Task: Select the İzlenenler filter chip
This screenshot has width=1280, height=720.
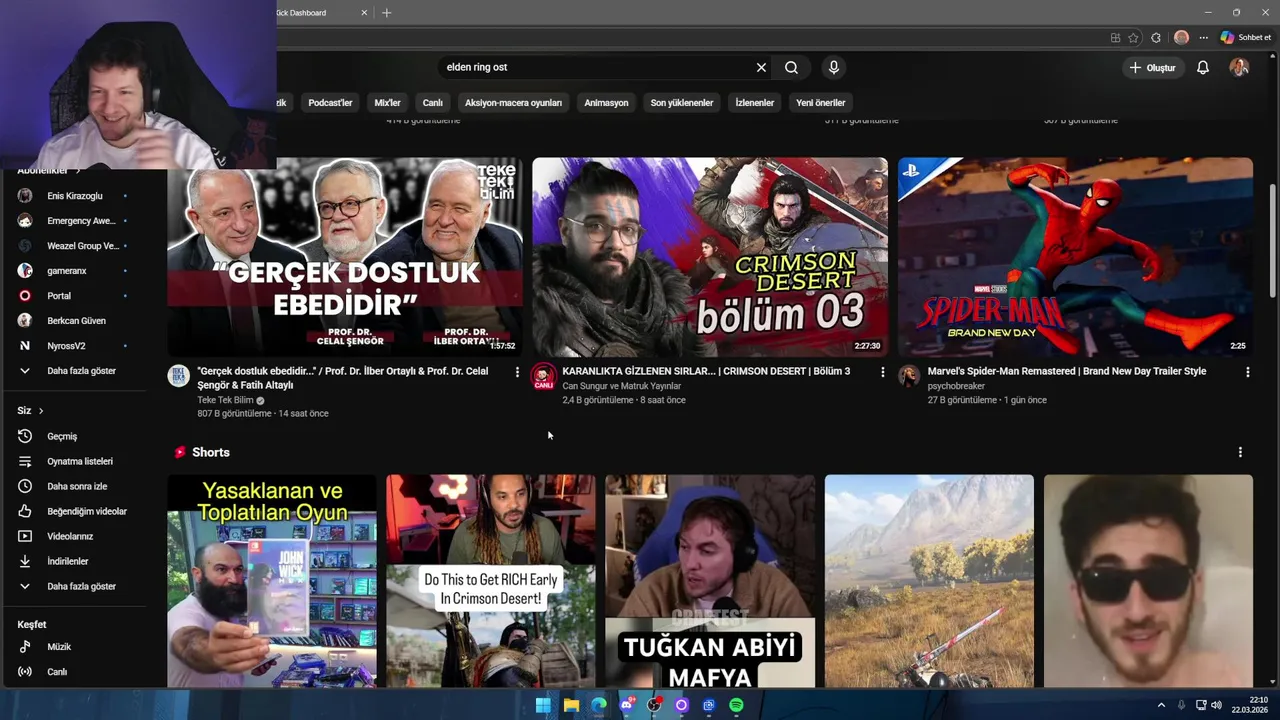Action: 755,102
